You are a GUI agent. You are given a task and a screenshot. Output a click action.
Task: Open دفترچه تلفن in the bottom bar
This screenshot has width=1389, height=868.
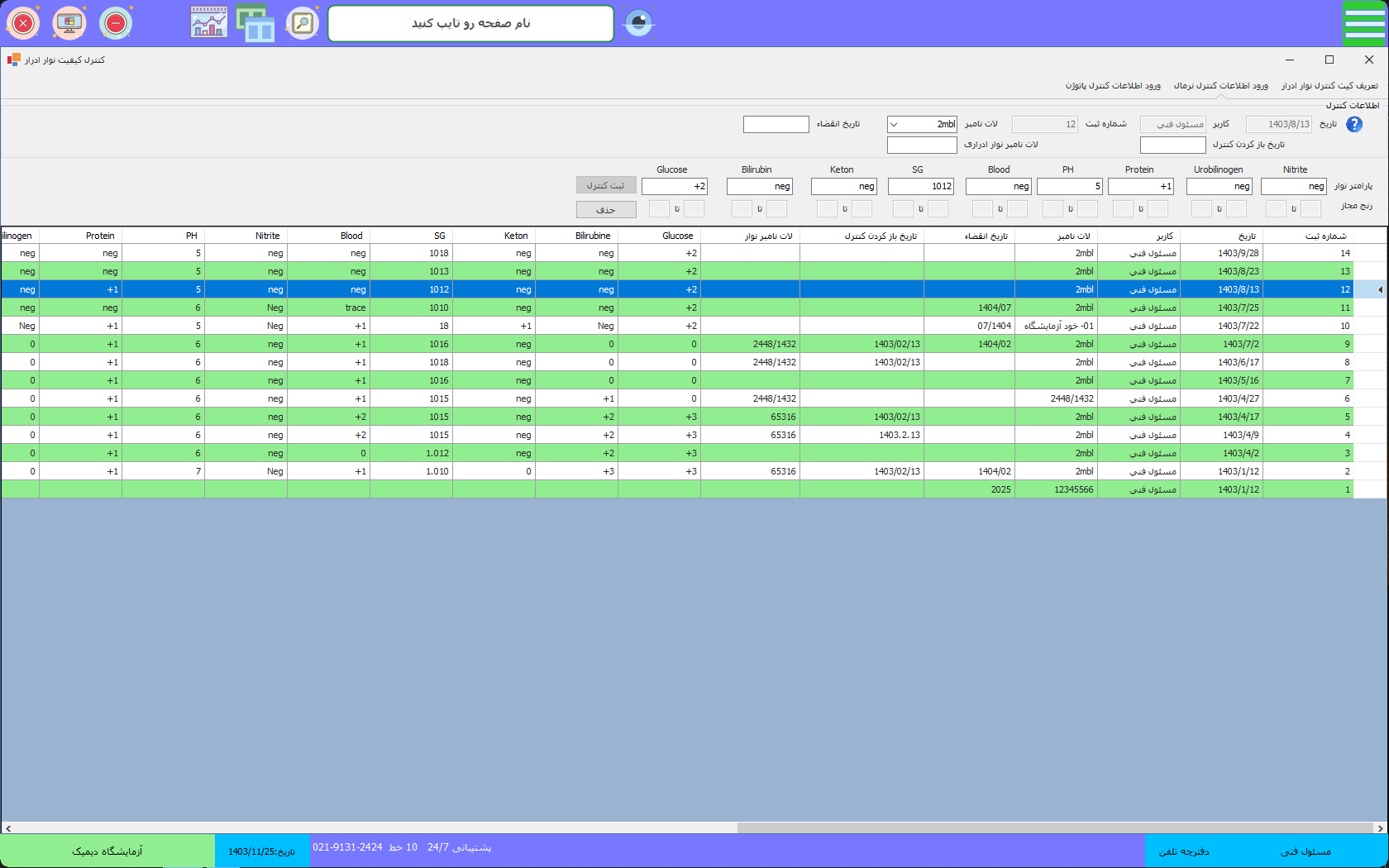click(1184, 851)
